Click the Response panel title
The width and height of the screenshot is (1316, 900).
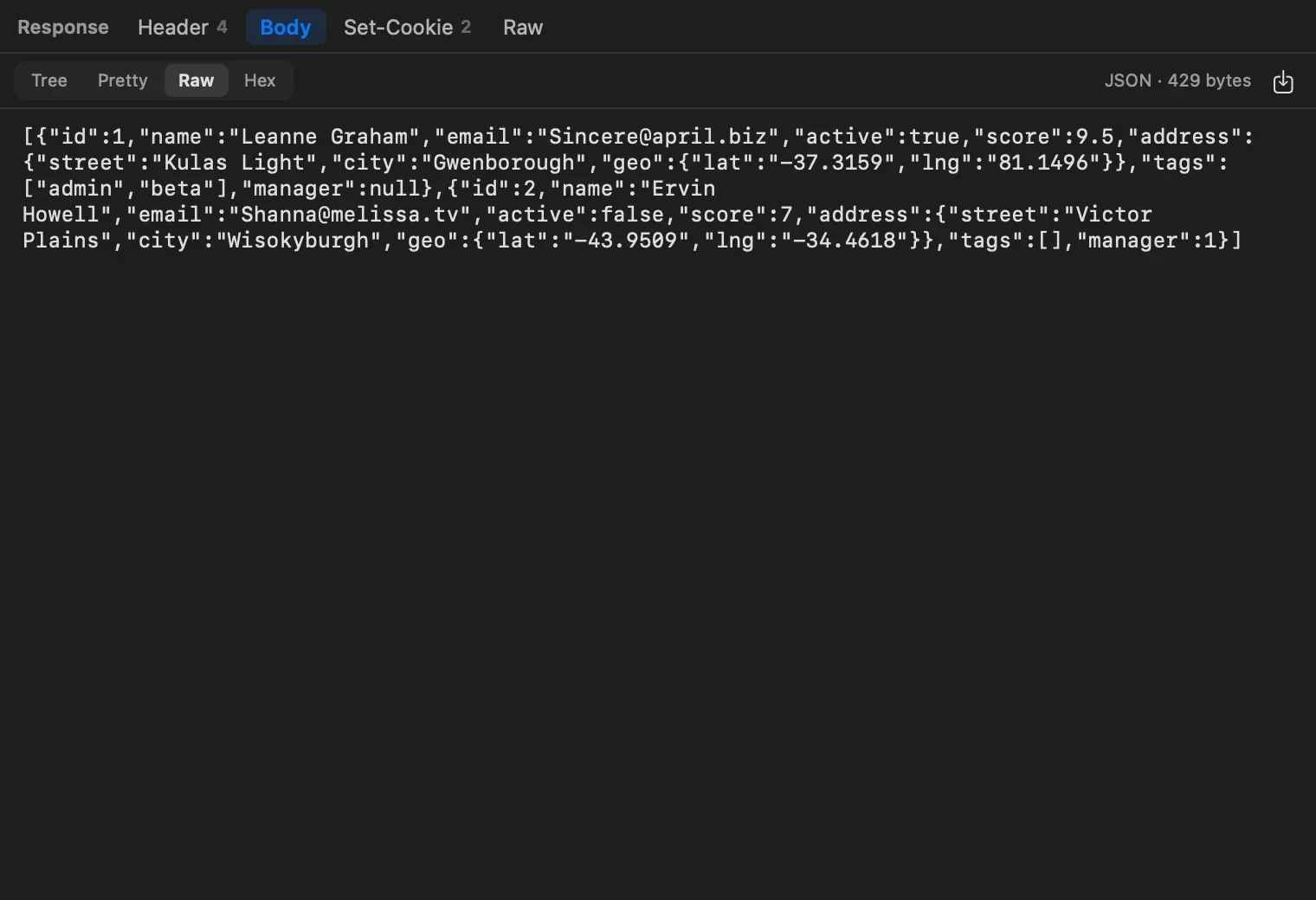[x=63, y=28]
